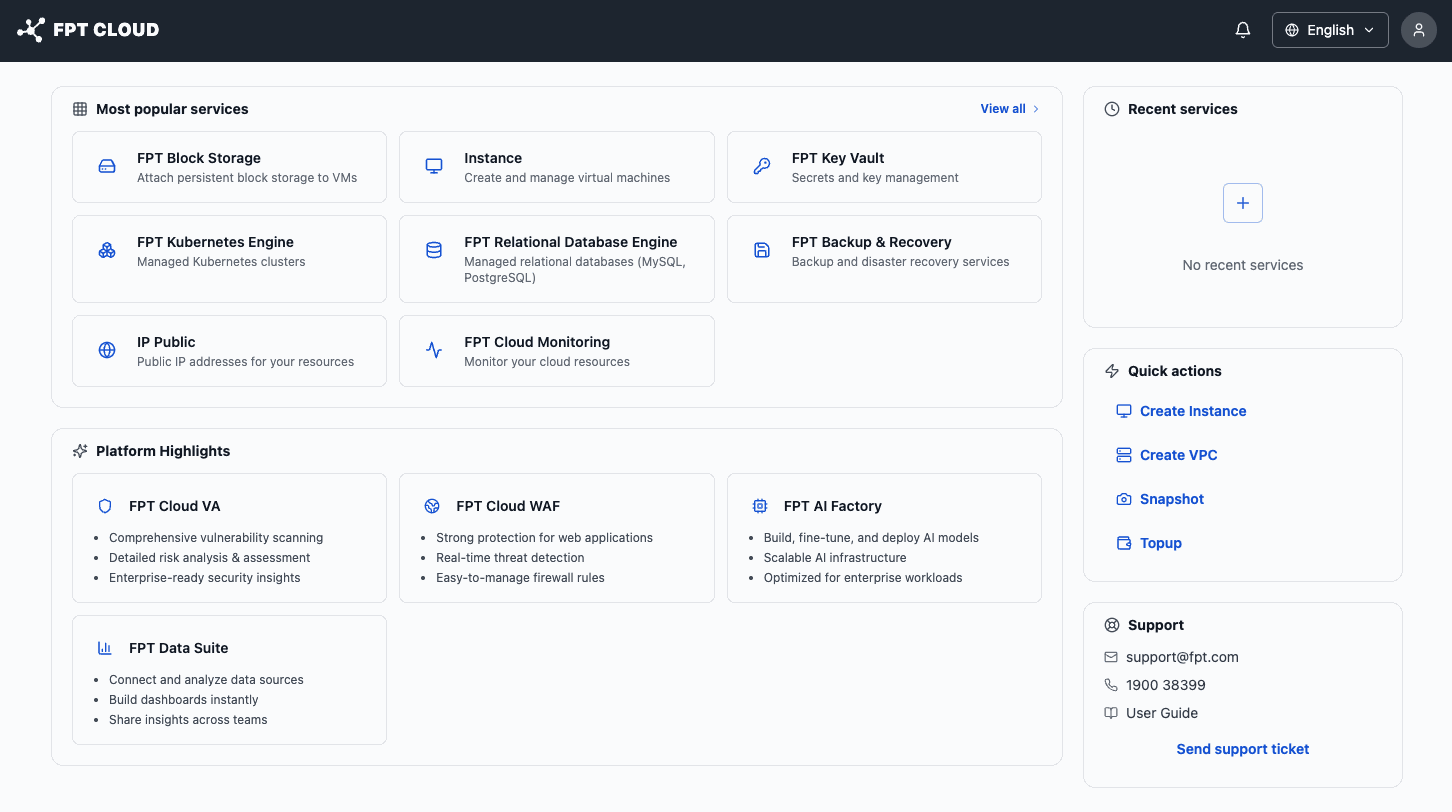Click the Platform Highlights sparkle icon

(x=80, y=451)
